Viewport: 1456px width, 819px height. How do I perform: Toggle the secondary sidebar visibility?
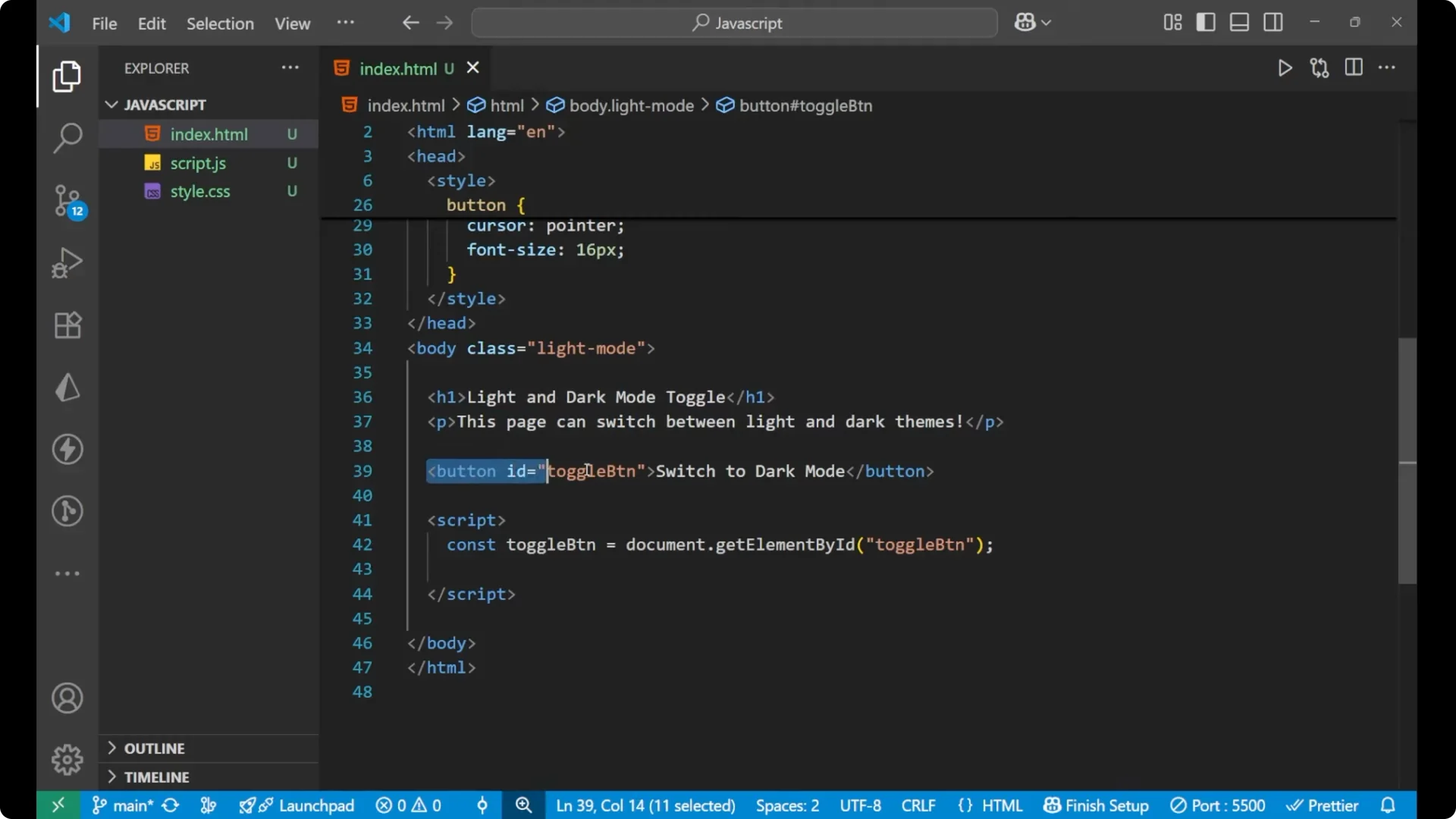[1273, 22]
